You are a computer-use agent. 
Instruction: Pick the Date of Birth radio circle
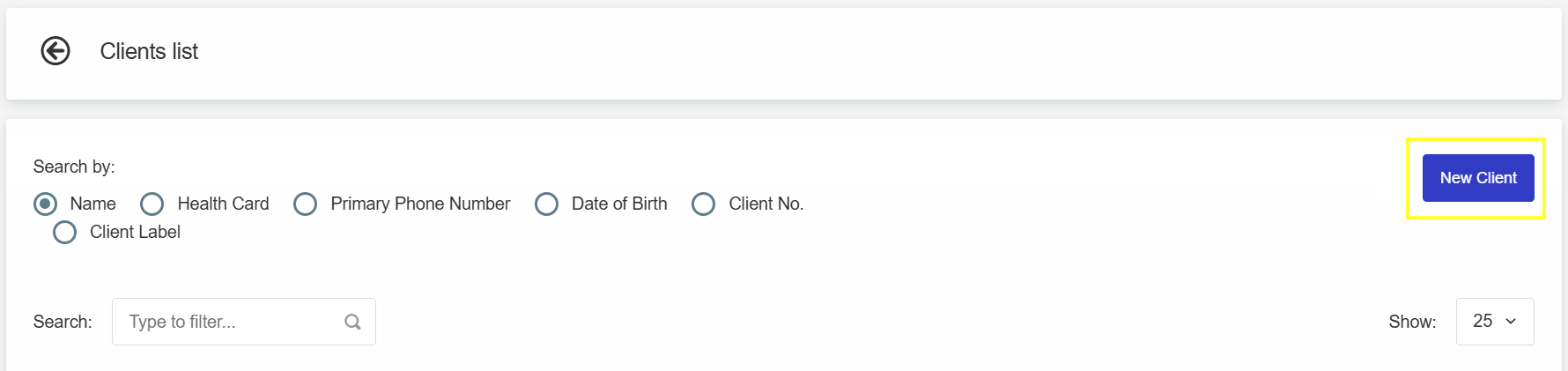(x=546, y=204)
